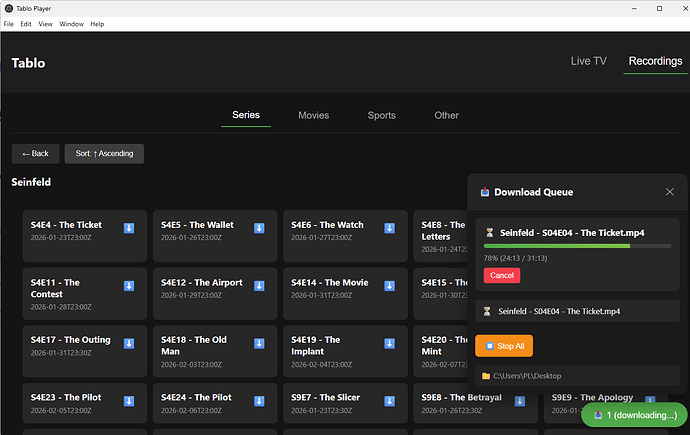The image size is (690, 435).
Task: Stop all downloads with Stop All
Action: tap(504, 346)
